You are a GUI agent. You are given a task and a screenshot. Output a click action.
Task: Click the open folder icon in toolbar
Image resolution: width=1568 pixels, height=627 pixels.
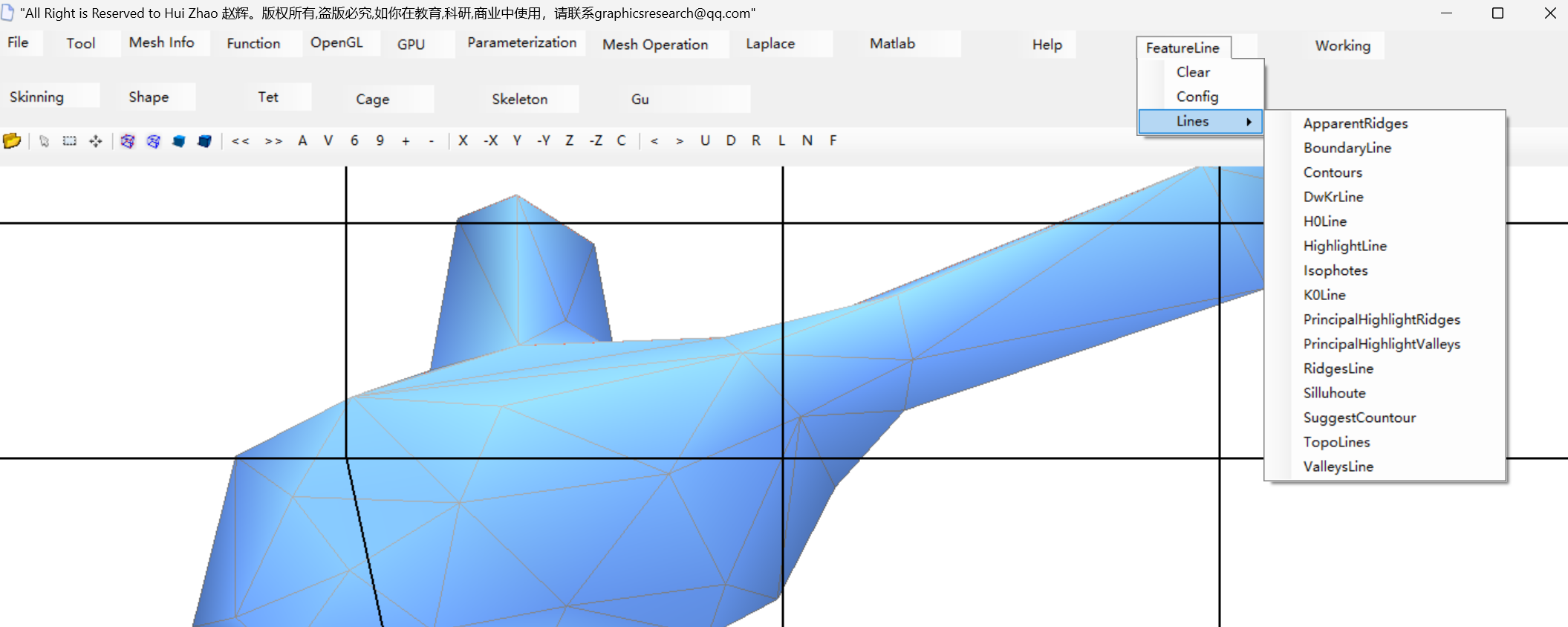point(12,140)
